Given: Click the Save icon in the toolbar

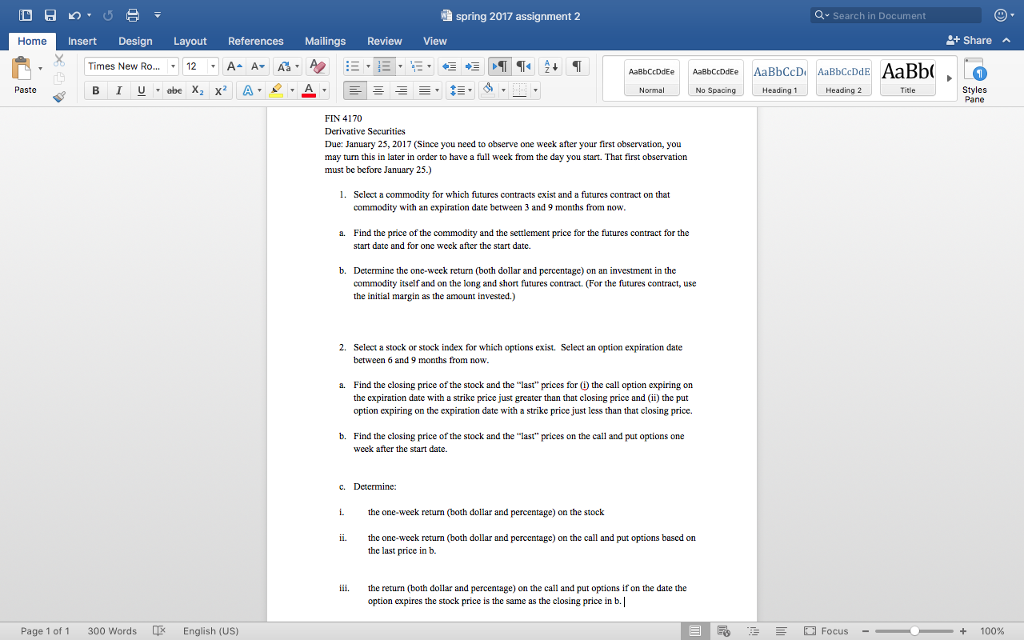Looking at the screenshot, I should (48, 15).
